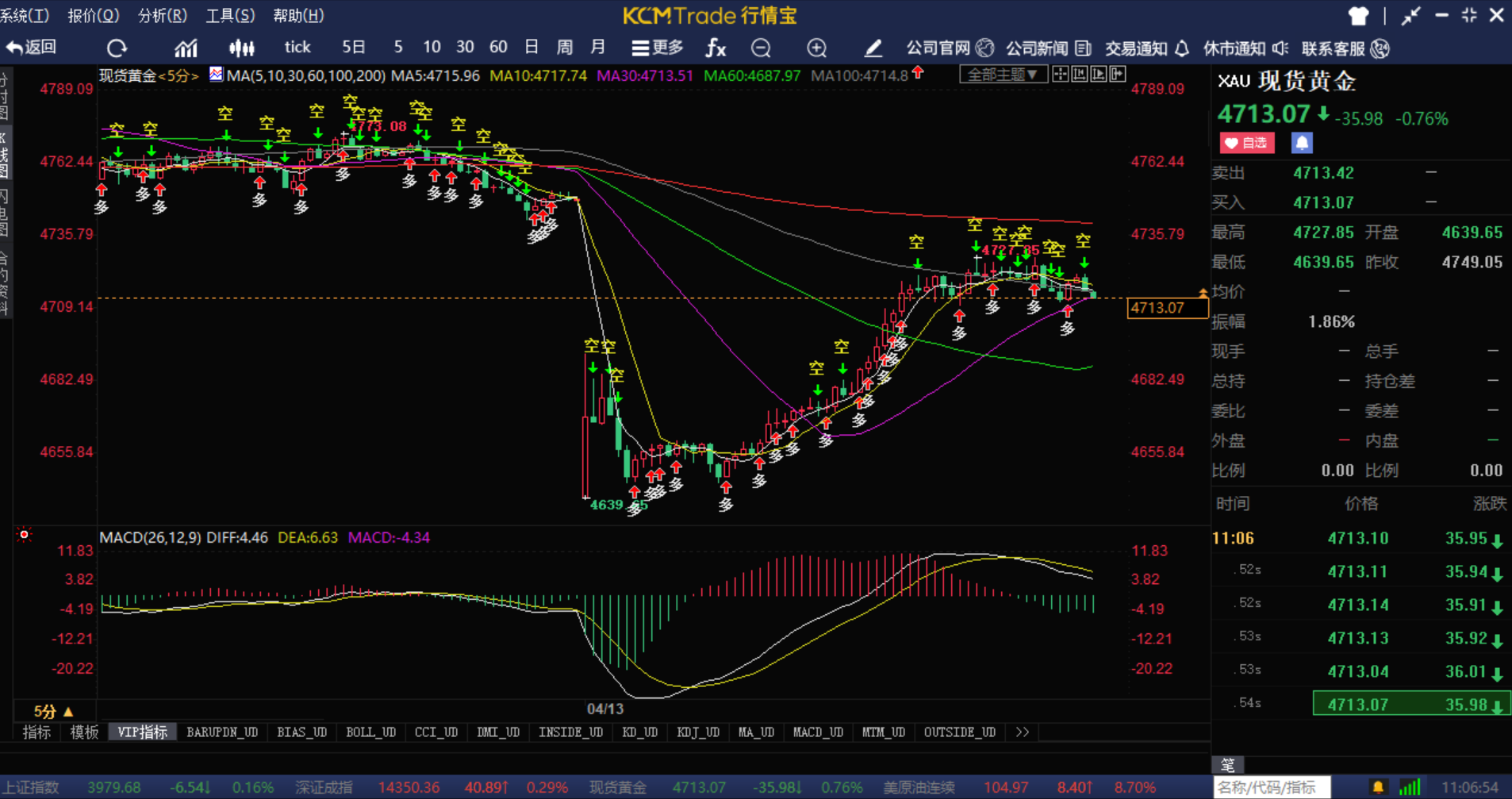The width and height of the screenshot is (1512, 799).
Task: Apply the OUTSIDE_UD indicator
Action: click(x=960, y=732)
